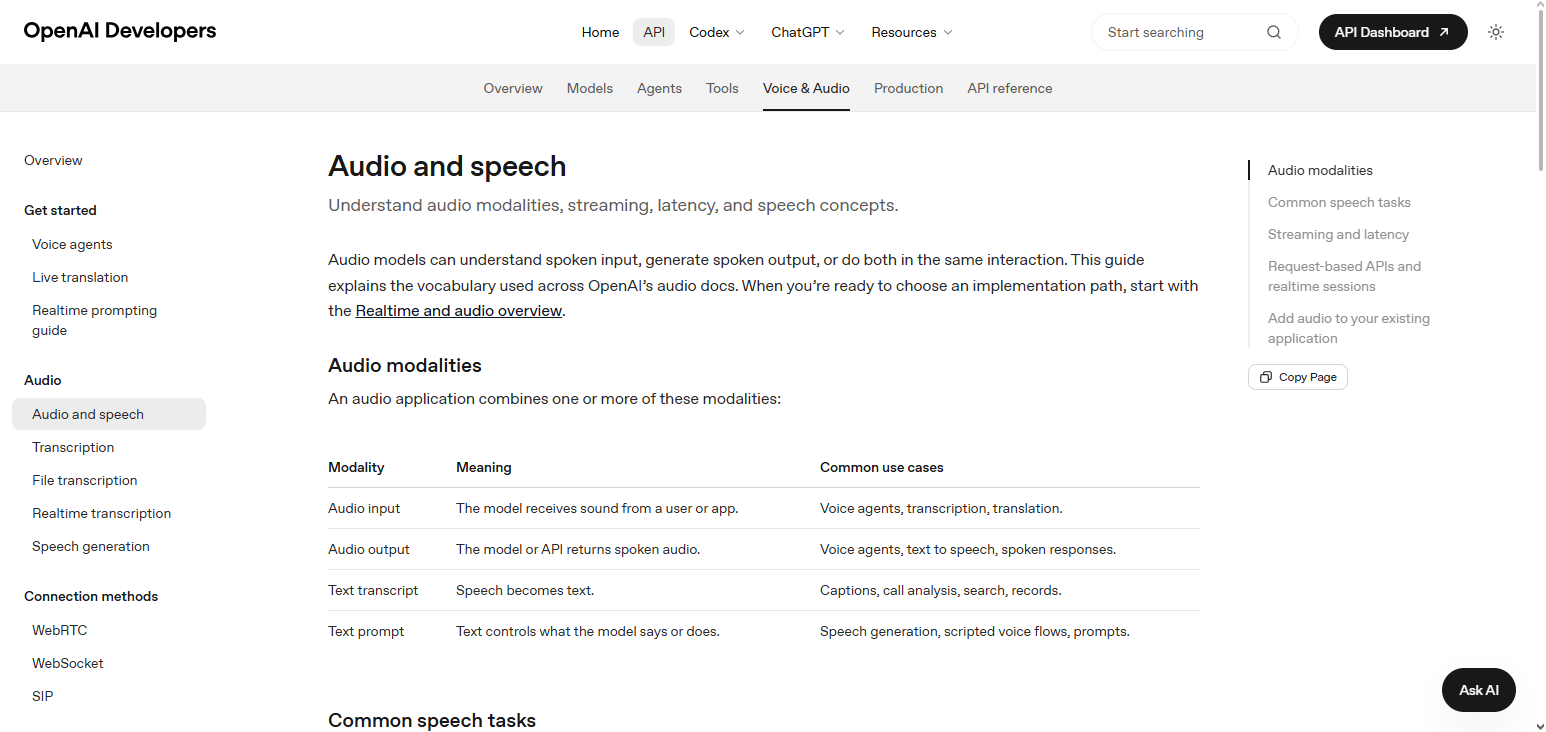Screen dimensions: 1546x732
Task: Open the Ask AI chat button
Action: point(1479,690)
